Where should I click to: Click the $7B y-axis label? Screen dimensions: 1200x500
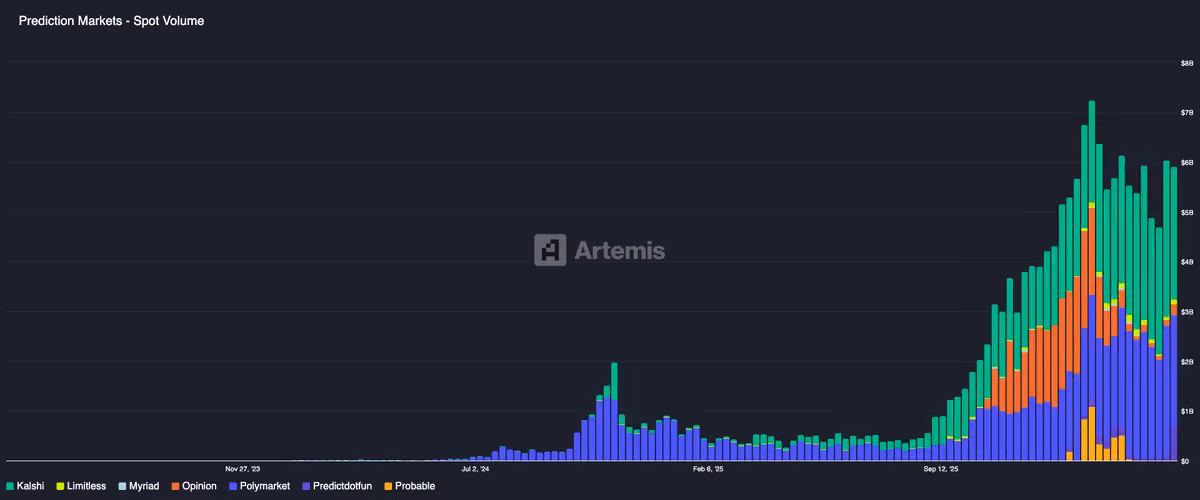[1187, 112]
